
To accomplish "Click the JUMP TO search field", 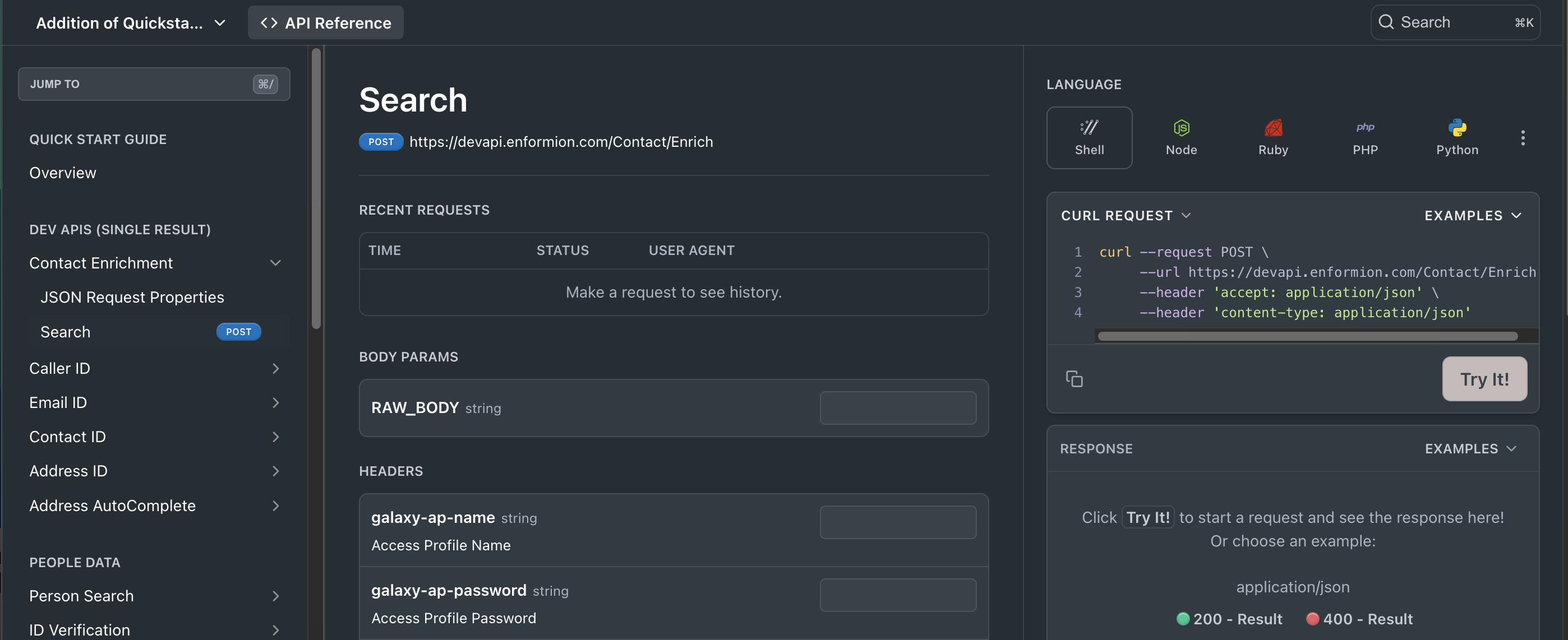I will click(x=154, y=84).
